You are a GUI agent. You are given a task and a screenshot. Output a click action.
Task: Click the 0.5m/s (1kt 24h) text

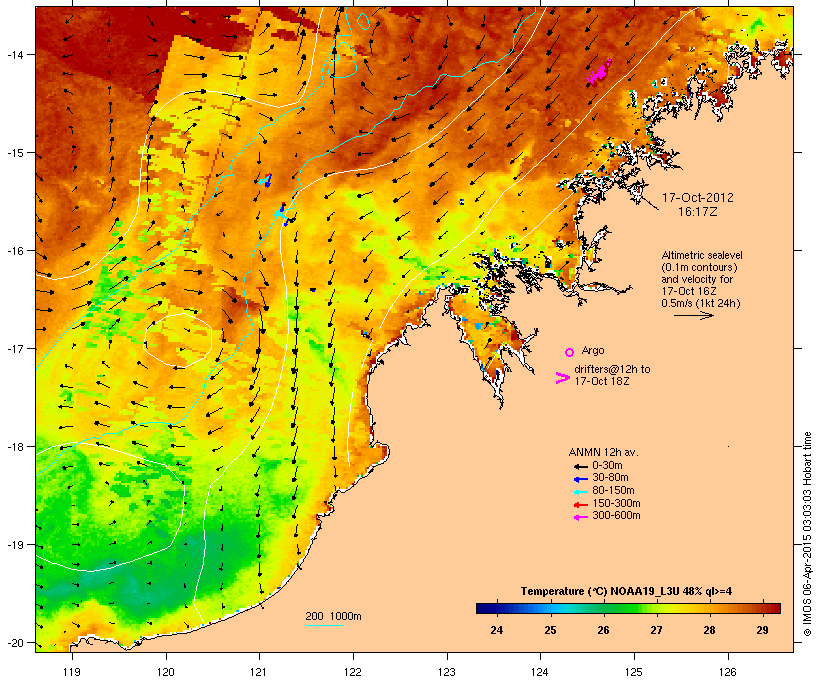[701, 303]
